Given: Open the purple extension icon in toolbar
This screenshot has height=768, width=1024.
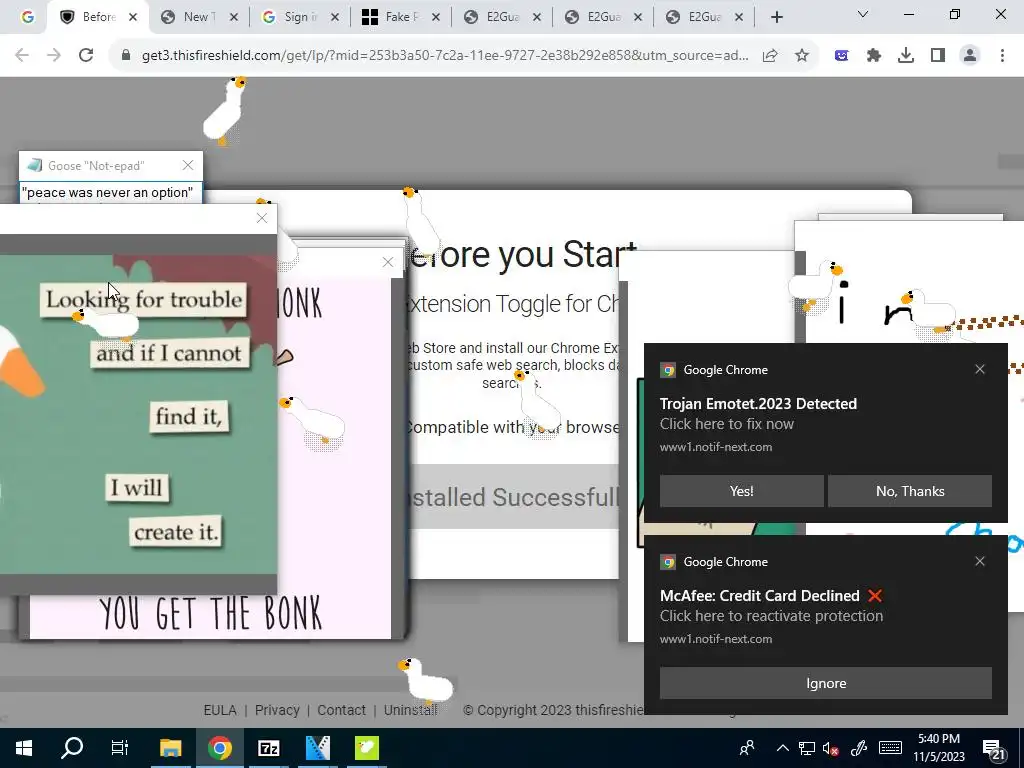Looking at the screenshot, I should 842,56.
